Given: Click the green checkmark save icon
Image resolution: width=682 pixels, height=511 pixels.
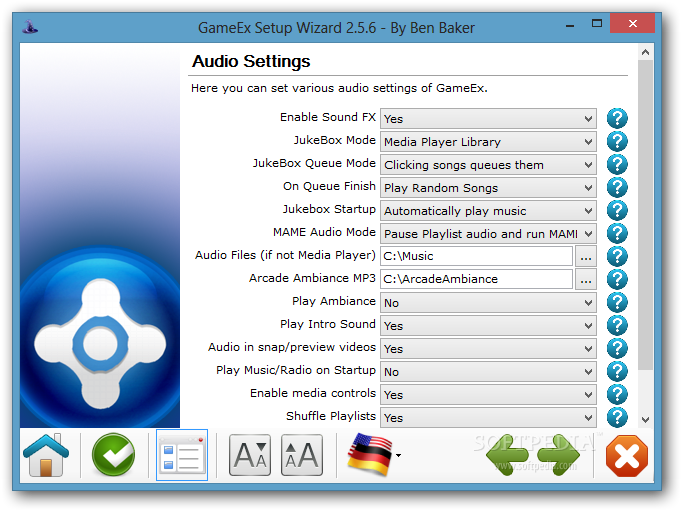Looking at the screenshot, I should [x=114, y=455].
